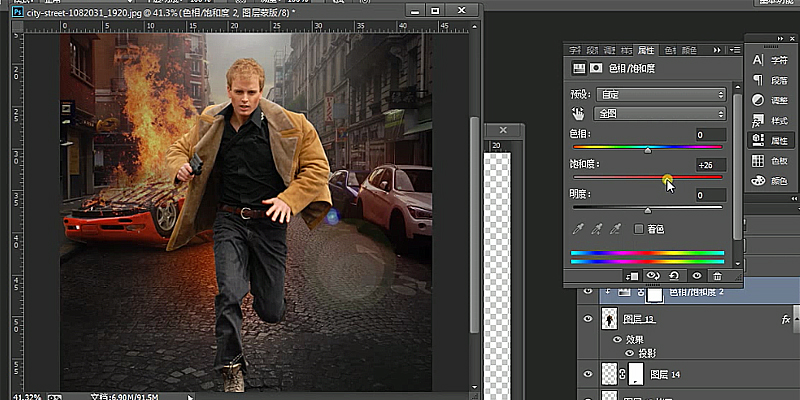This screenshot has width=800, height=400.
Task: Pick the subtract-from-sample eyedropper
Action: (x=616, y=230)
